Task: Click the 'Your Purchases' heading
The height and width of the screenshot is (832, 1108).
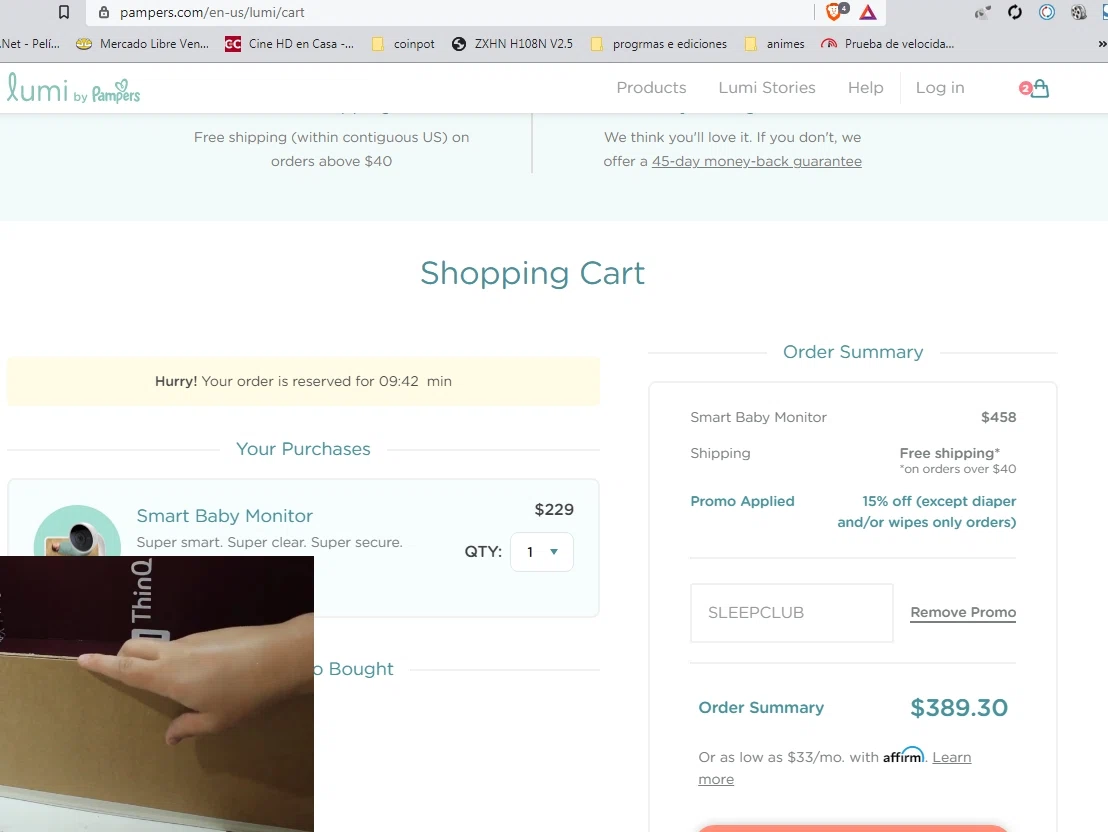Action: [x=303, y=449]
